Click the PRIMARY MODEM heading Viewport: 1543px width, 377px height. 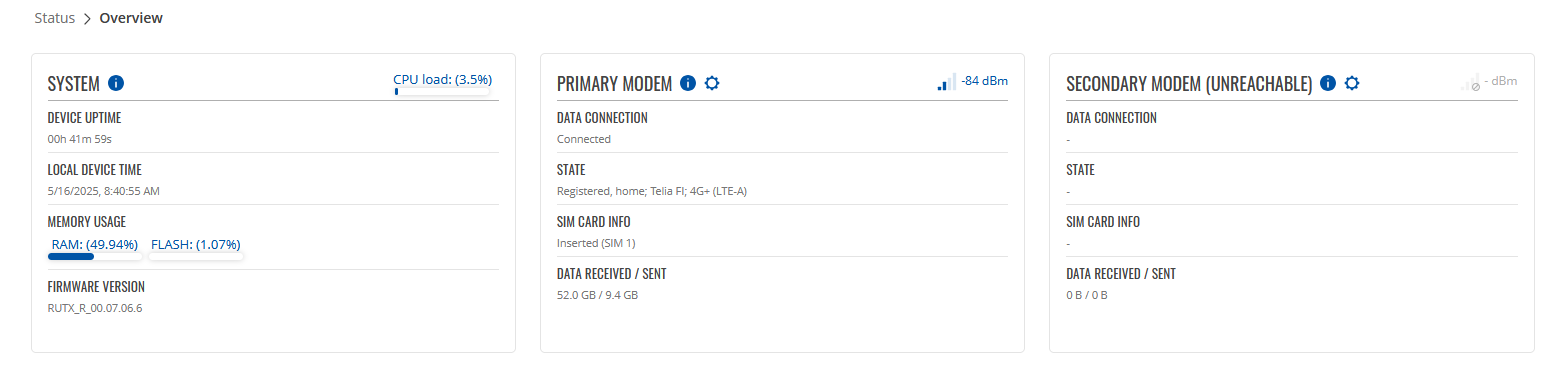pyautogui.click(x=614, y=84)
